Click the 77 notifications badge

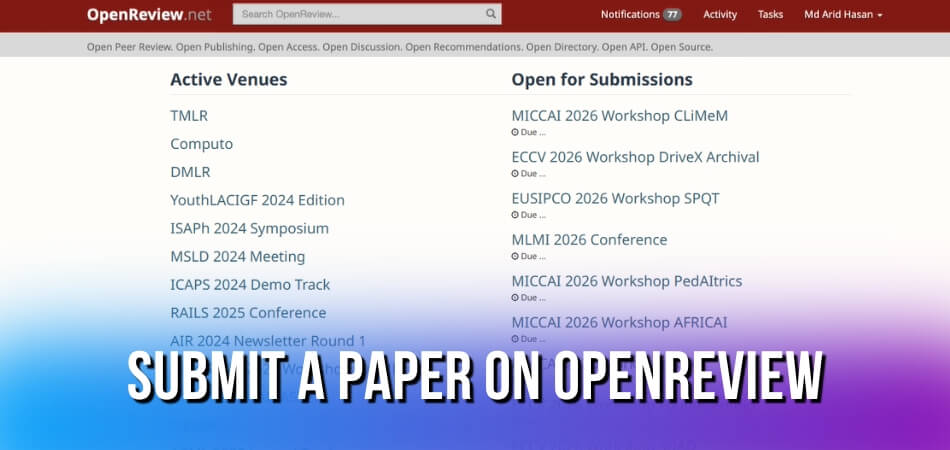(x=672, y=15)
